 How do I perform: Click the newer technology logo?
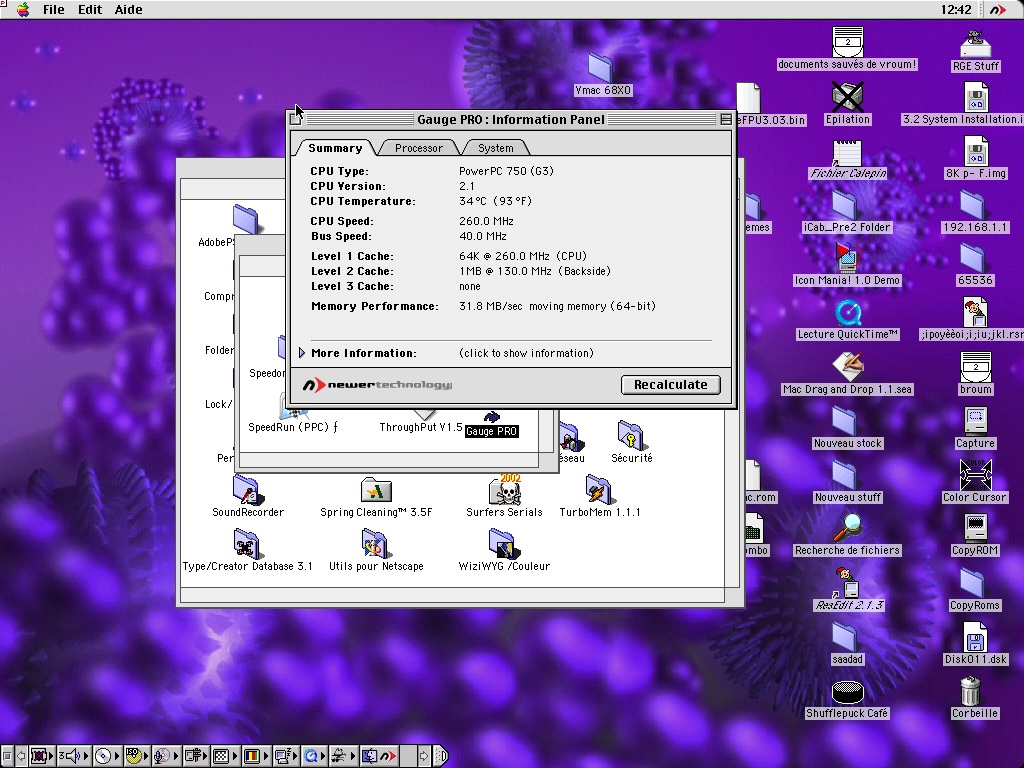(377, 385)
